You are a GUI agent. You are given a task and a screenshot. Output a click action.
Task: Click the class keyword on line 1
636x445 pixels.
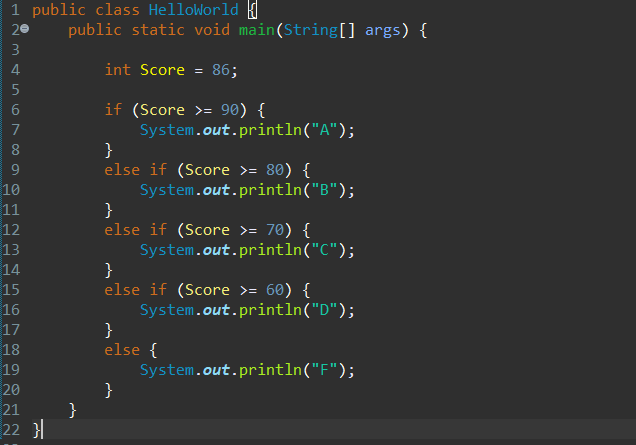point(117,10)
